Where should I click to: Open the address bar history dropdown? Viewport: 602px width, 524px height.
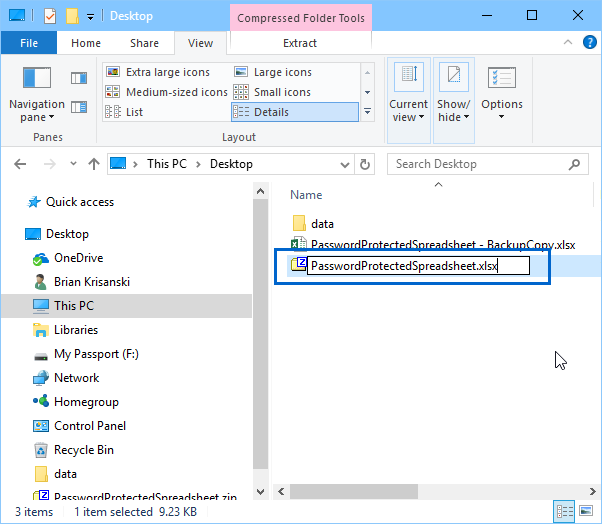pos(345,165)
